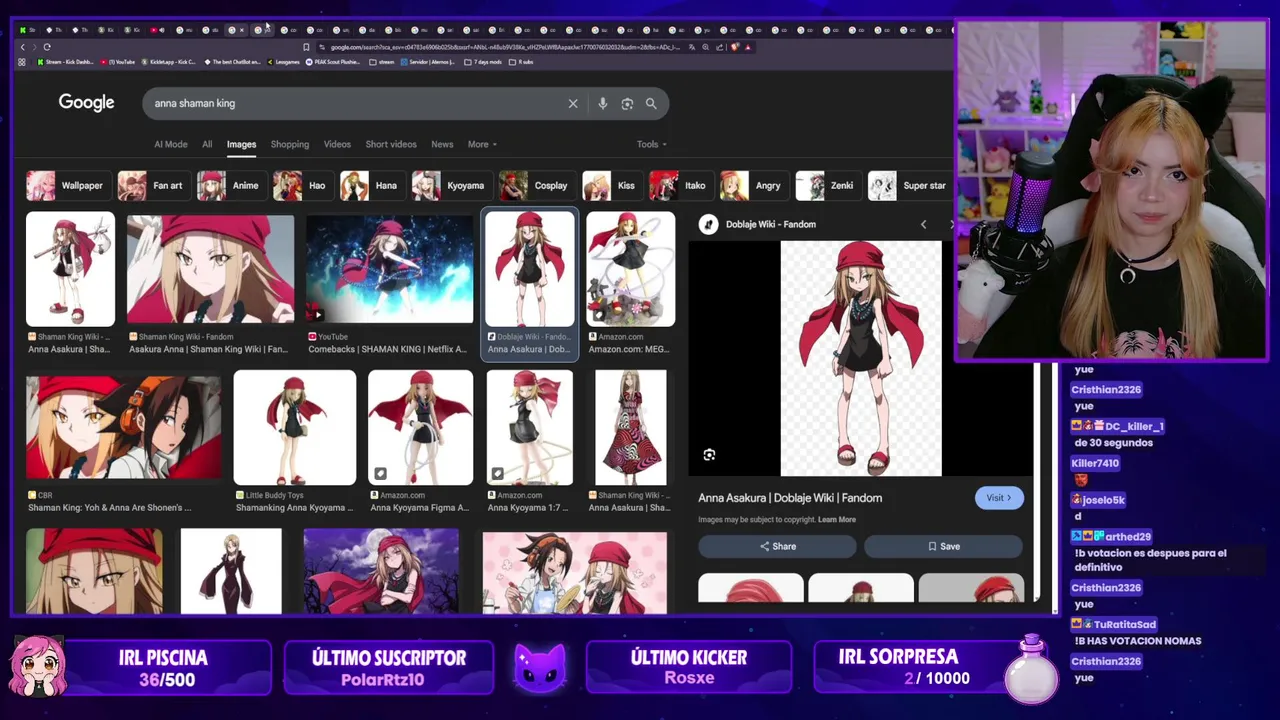Filter images by the Fan art chip
Viewport: 1280px width, 720px height.
pyautogui.click(x=152, y=185)
